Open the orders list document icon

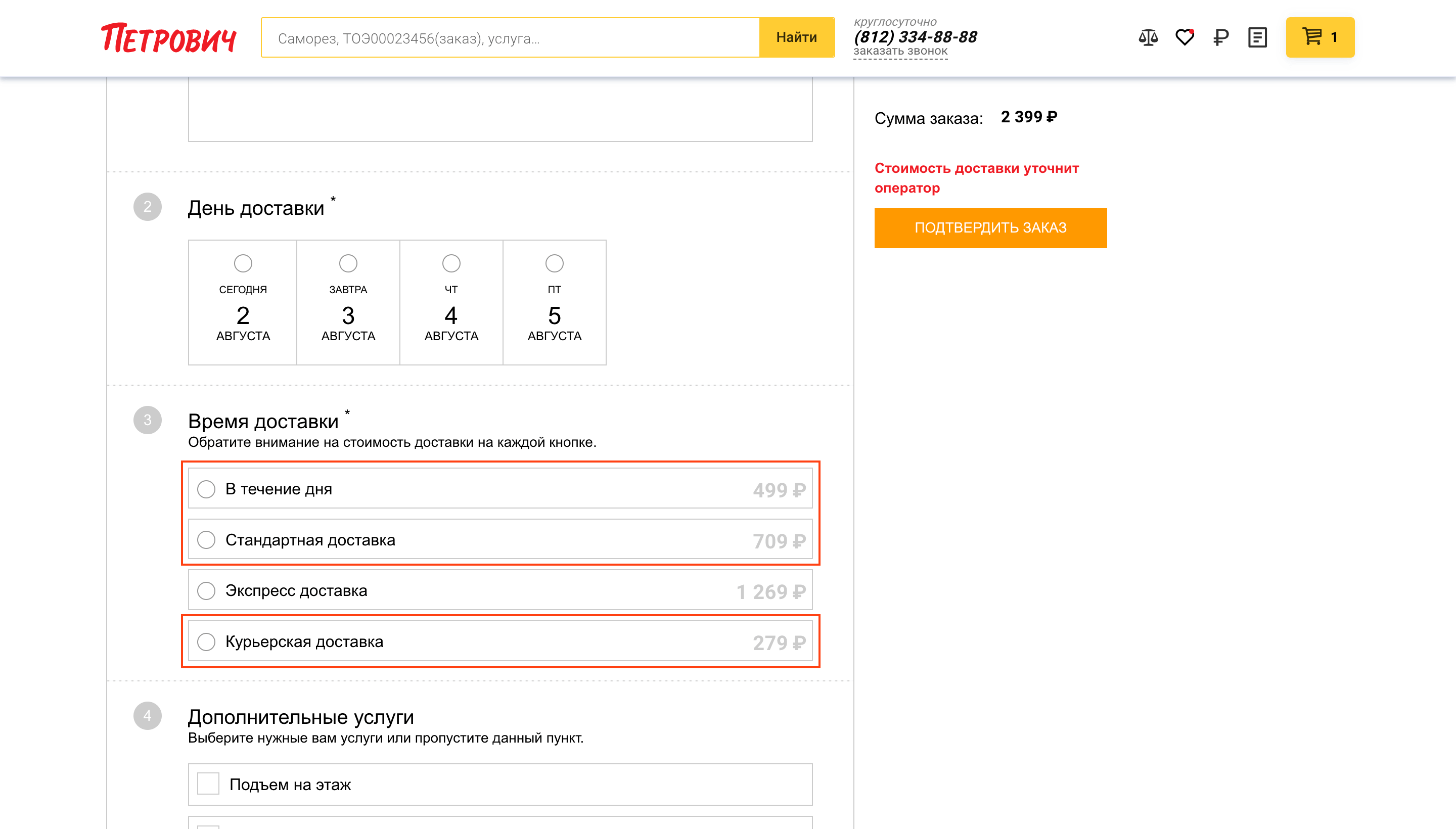1257,37
